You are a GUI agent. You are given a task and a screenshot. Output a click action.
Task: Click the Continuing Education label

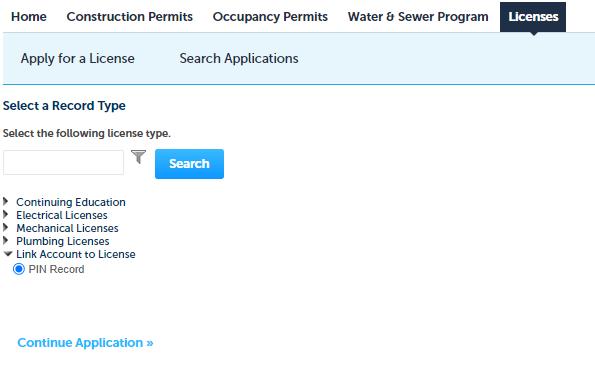(x=71, y=202)
